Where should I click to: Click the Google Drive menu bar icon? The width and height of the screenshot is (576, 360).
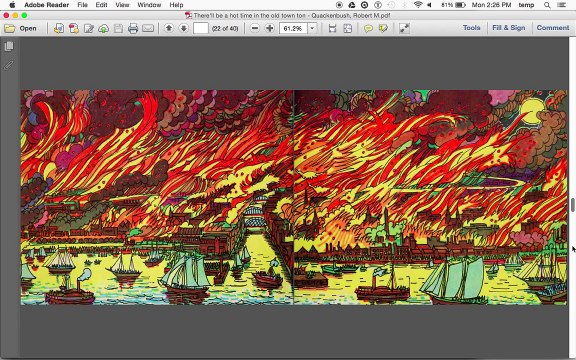pyautogui.click(x=352, y=5)
